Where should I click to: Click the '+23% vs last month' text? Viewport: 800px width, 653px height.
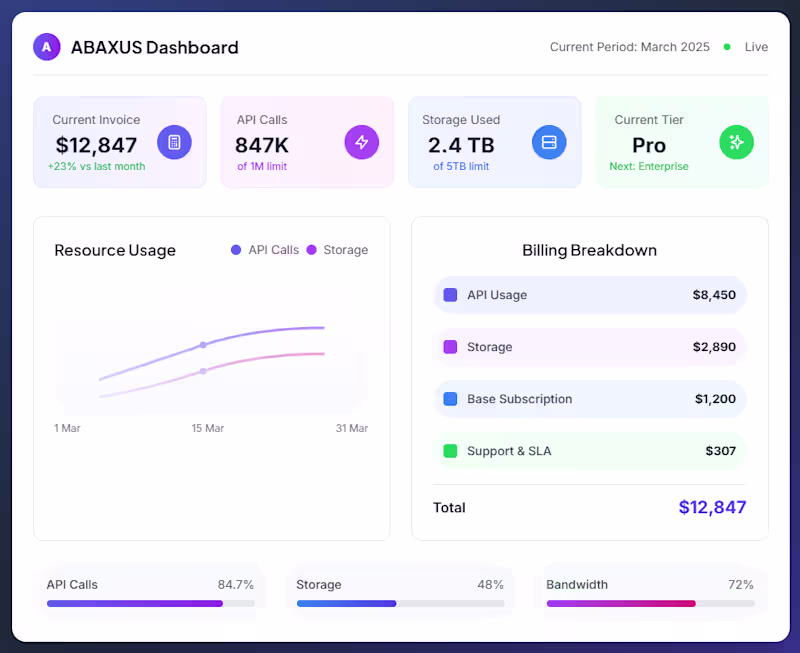point(96,166)
